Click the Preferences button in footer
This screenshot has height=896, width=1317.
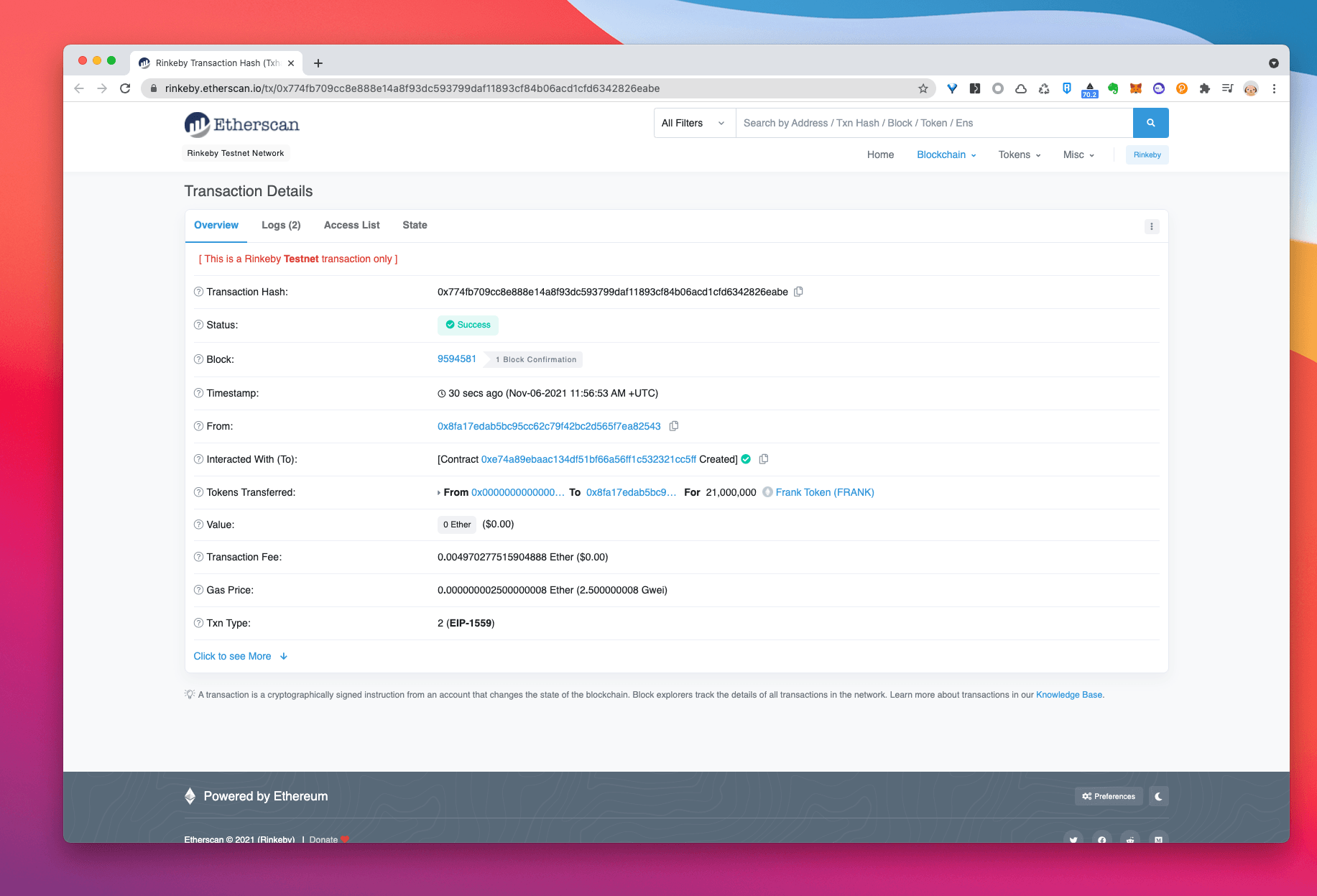tap(1109, 796)
